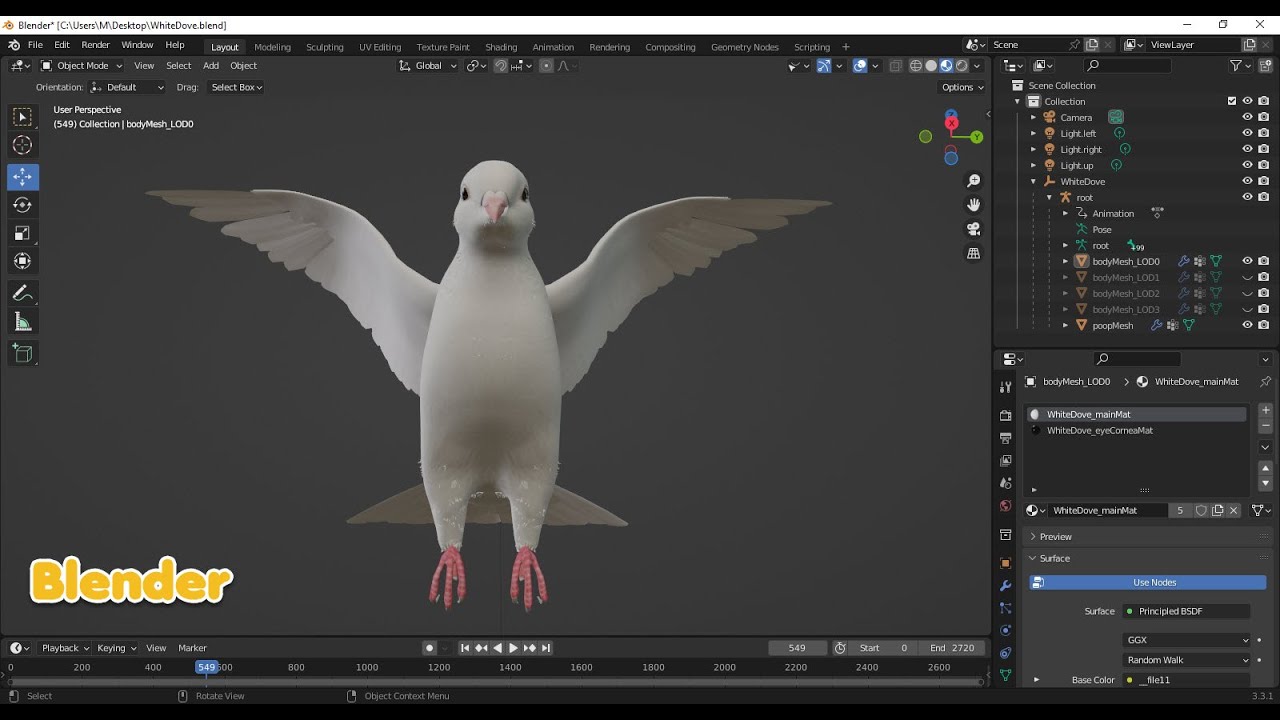Switch to the Shading workspace tab
Viewport: 1280px width, 720px height.
coord(501,47)
